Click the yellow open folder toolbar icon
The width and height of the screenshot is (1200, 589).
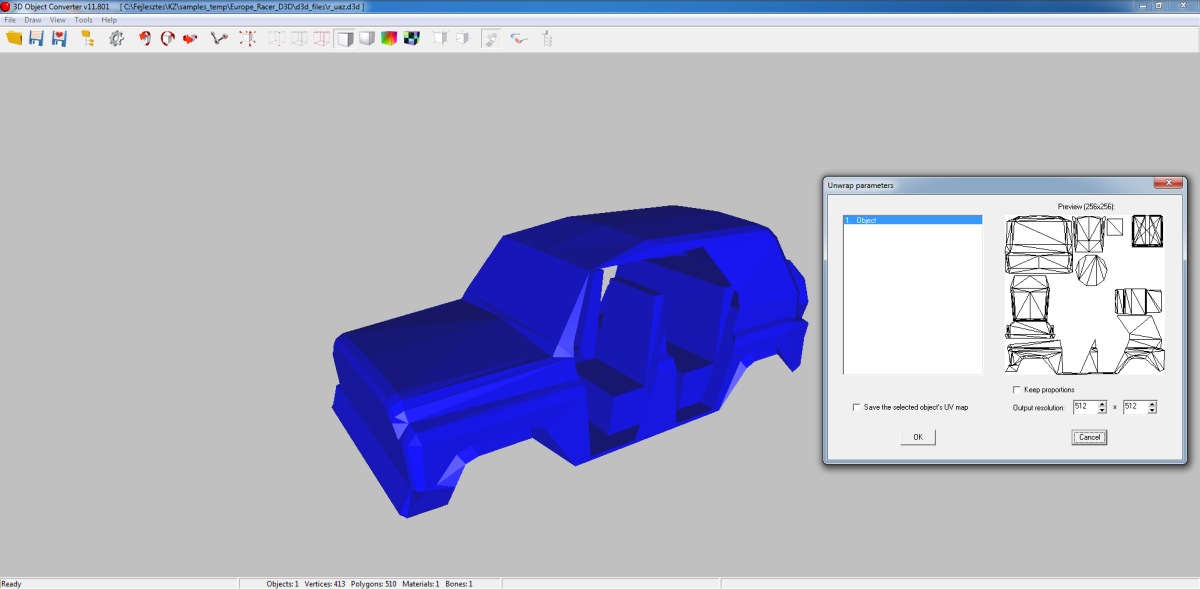coord(14,38)
